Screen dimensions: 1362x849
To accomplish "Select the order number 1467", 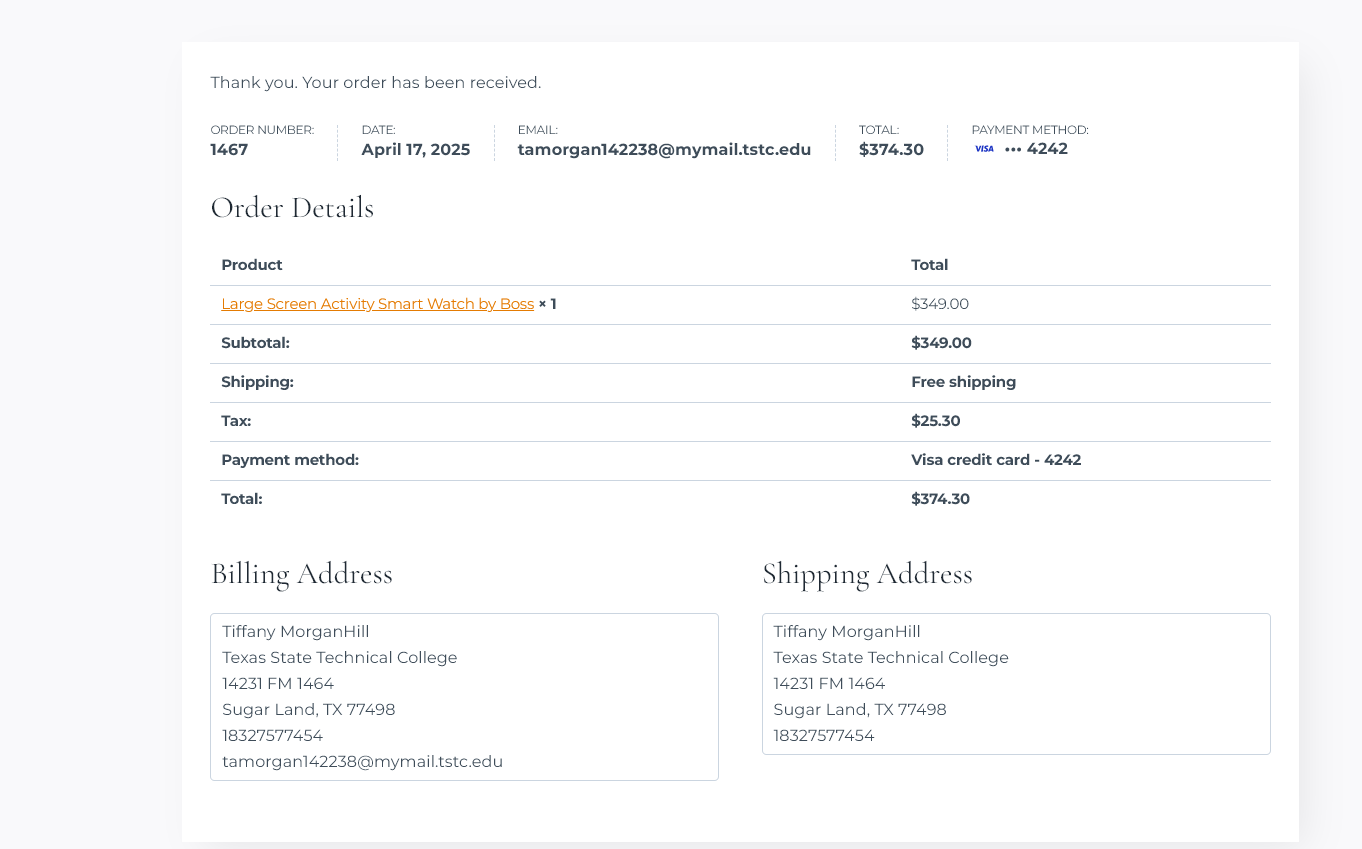I will (x=229, y=149).
